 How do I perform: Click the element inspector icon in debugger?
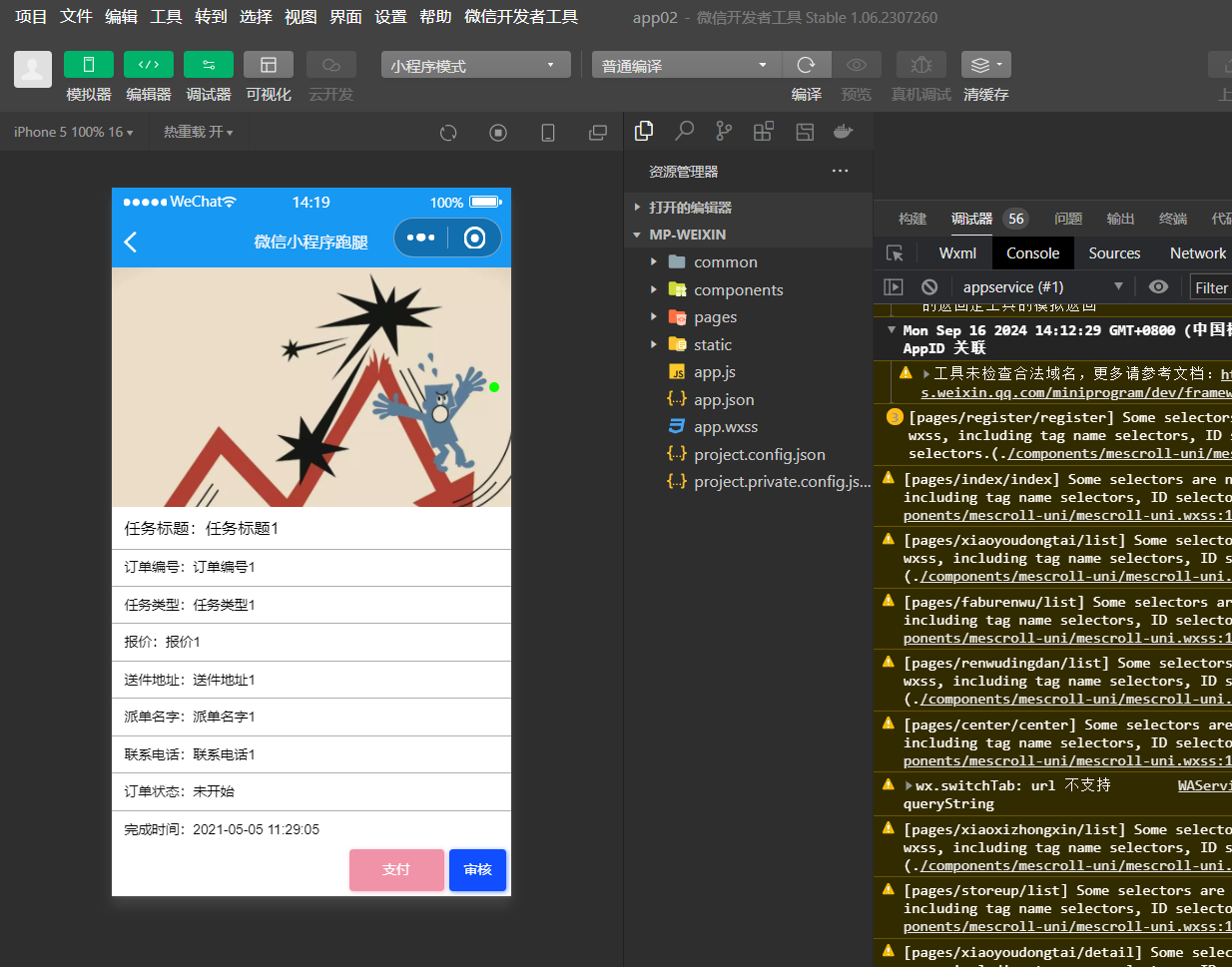point(896,252)
